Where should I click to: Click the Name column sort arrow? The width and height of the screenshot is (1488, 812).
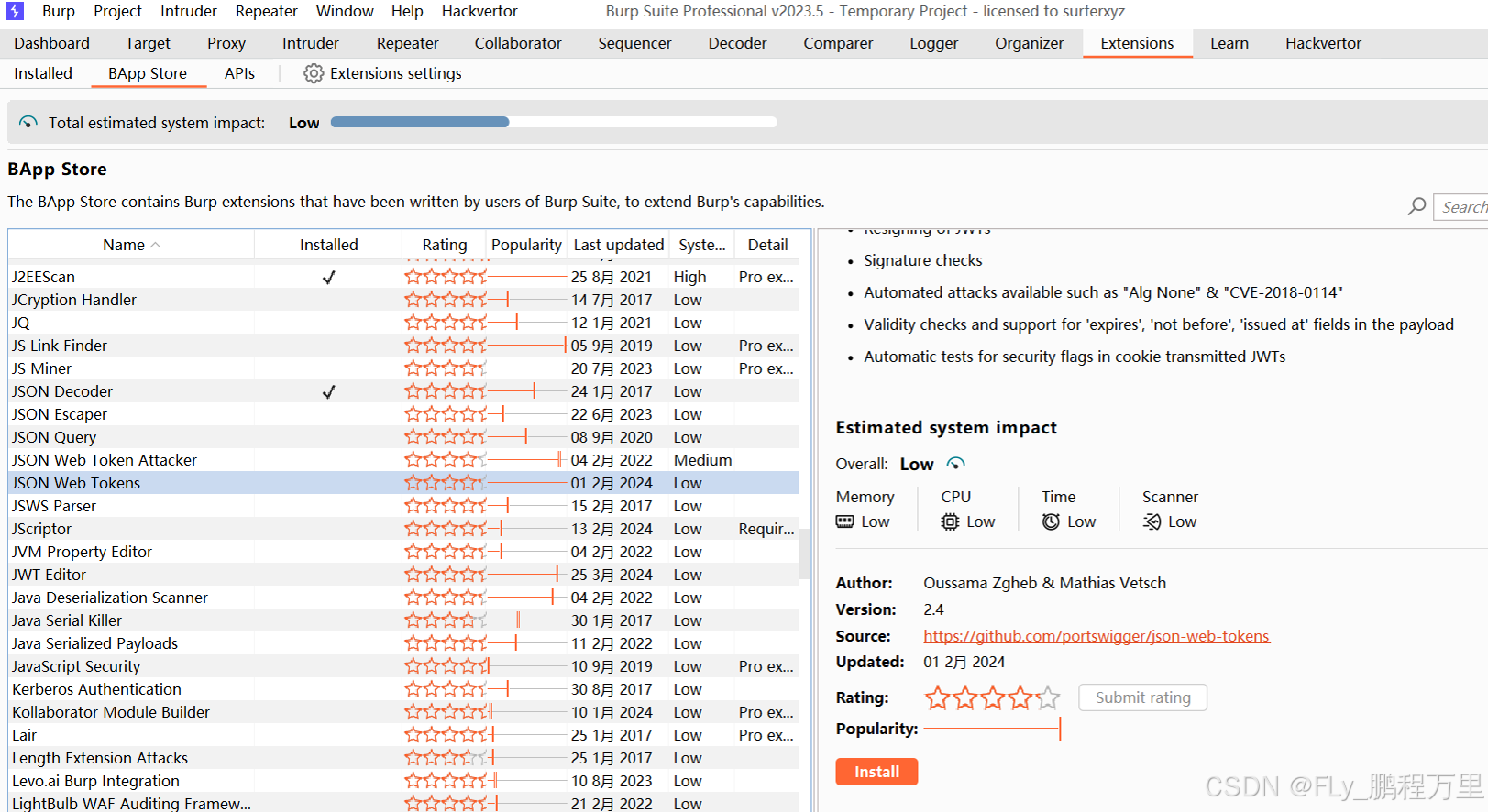[156, 245]
